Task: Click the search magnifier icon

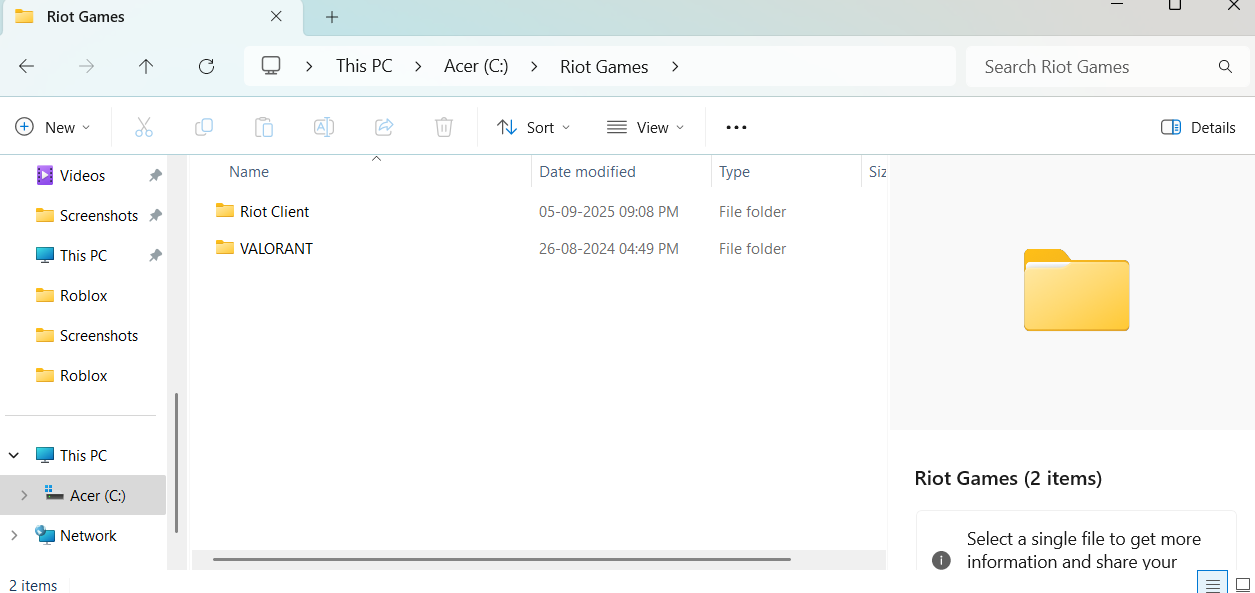Action: pyautogui.click(x=1225, y=67)
